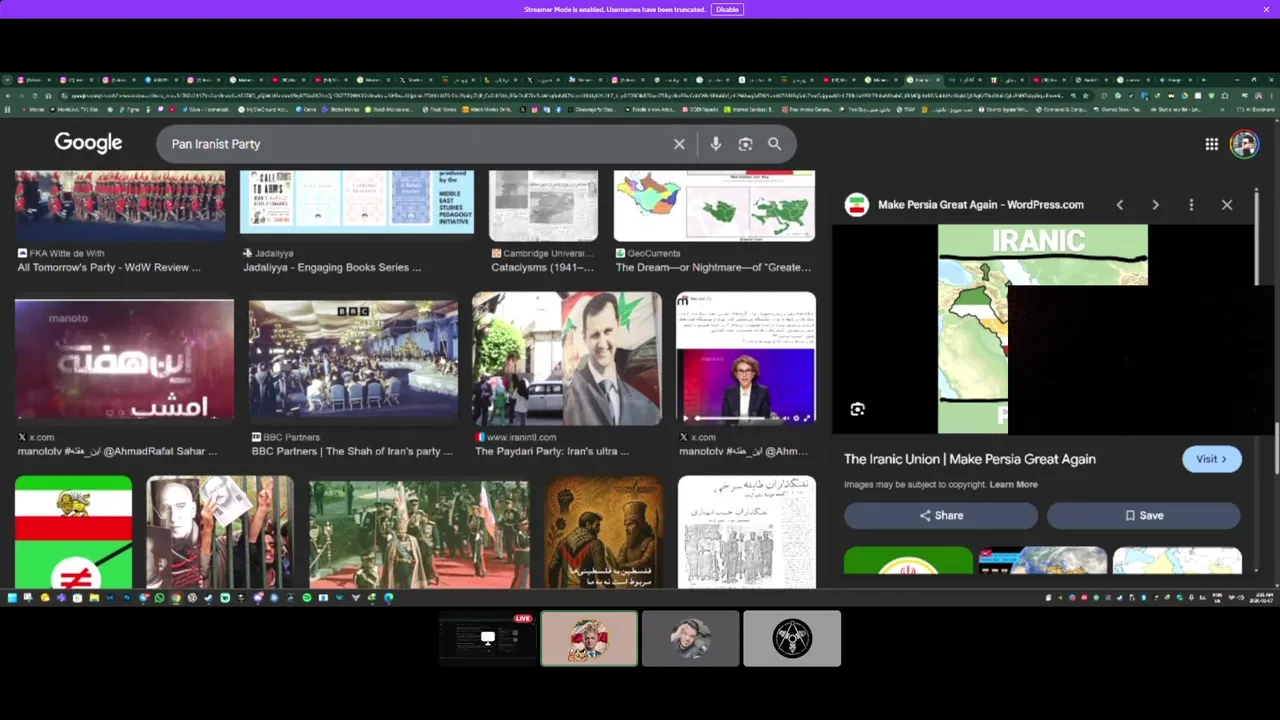Click the Visit button

(1211, 459)
